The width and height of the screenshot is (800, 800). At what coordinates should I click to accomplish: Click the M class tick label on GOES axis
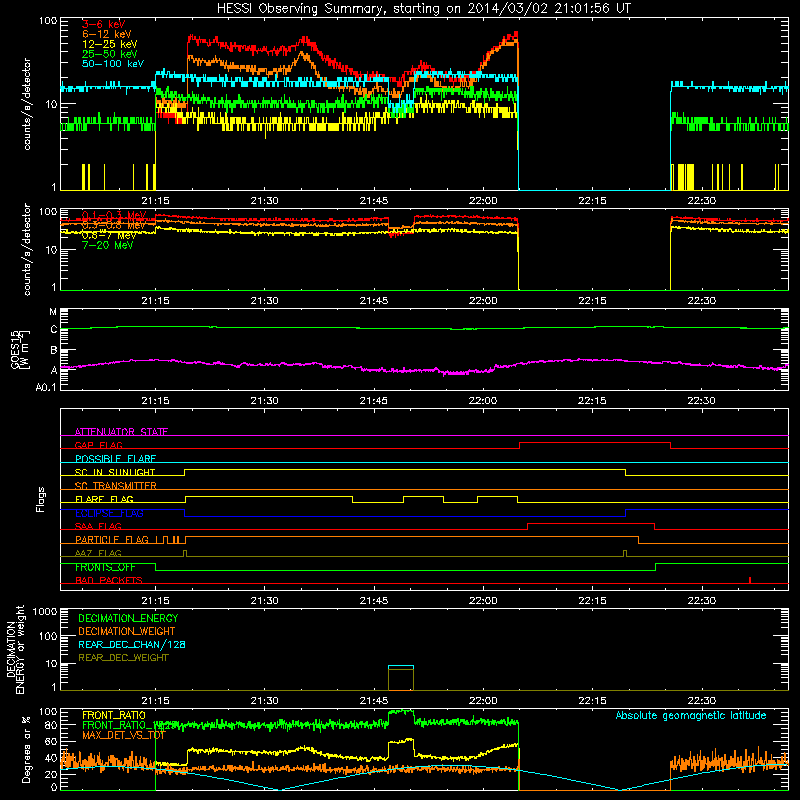[53, 312]
